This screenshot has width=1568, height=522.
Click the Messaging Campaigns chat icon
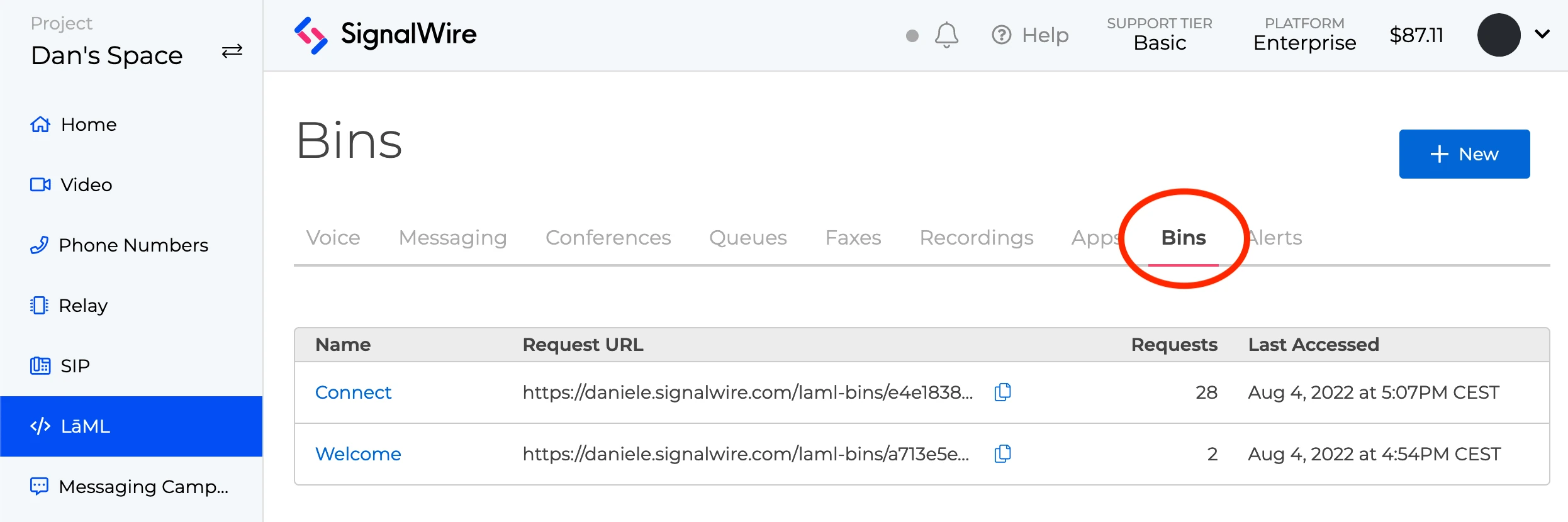click(39, 486)
